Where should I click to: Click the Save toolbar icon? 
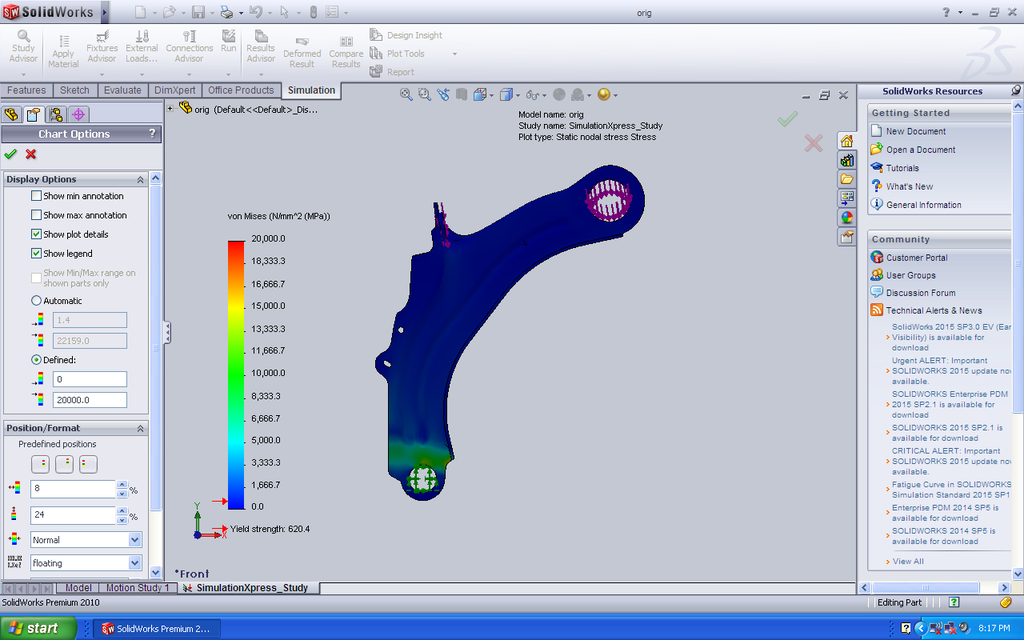pyautogui.click(x=198, y=12)
